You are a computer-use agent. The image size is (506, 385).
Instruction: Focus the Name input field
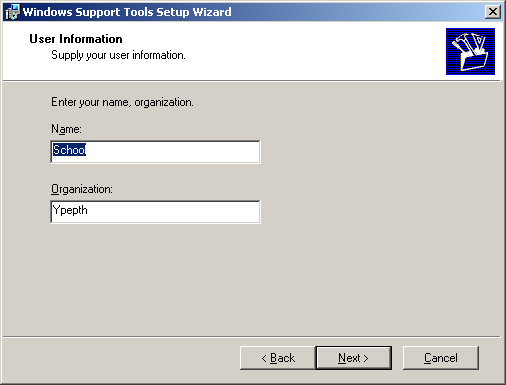pos(155,152)
